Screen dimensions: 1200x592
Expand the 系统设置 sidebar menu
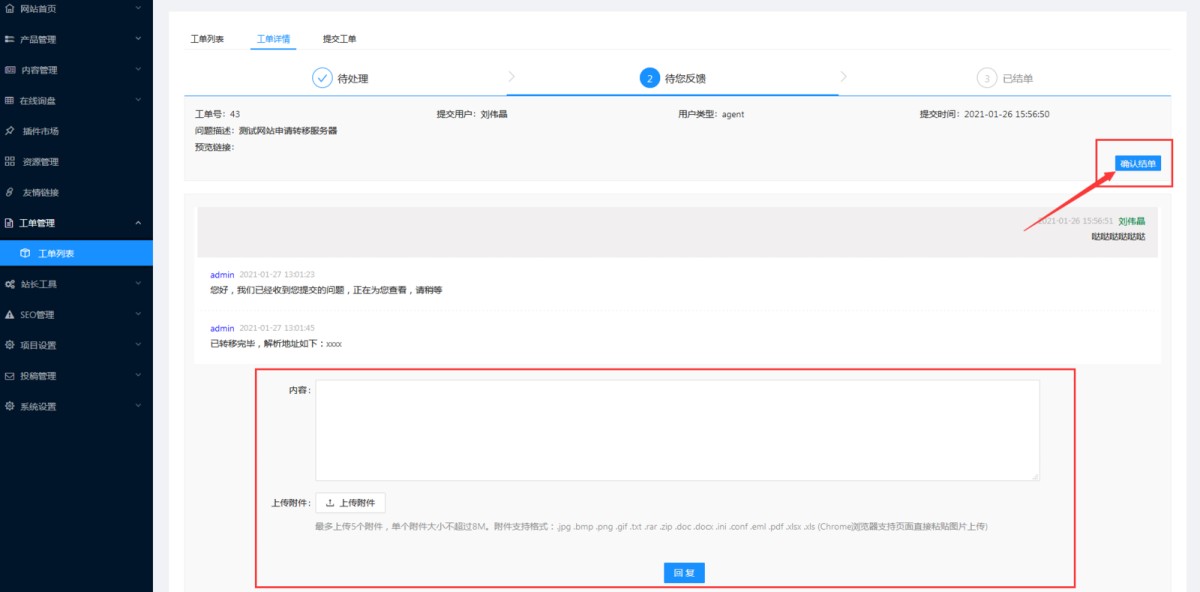pos(138,407)
